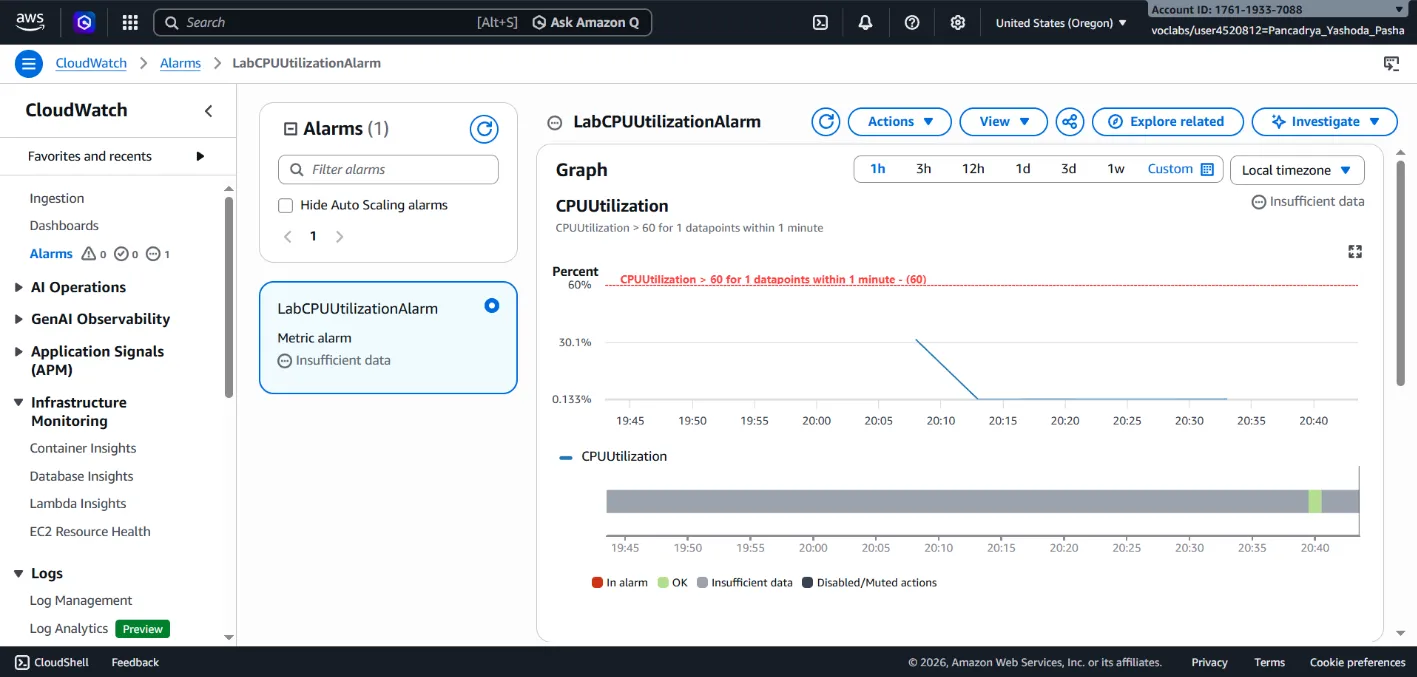Go to previous alarms page
This screenshot has height=677, width=1417.
click(288, 237)
